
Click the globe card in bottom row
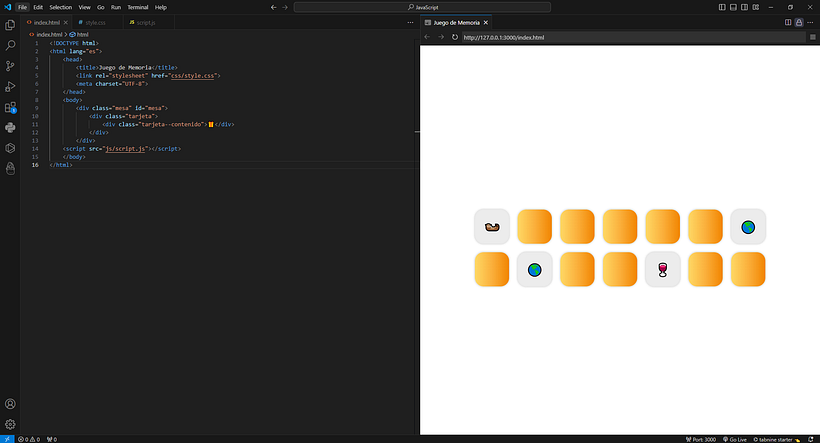[x=534, y=269]
